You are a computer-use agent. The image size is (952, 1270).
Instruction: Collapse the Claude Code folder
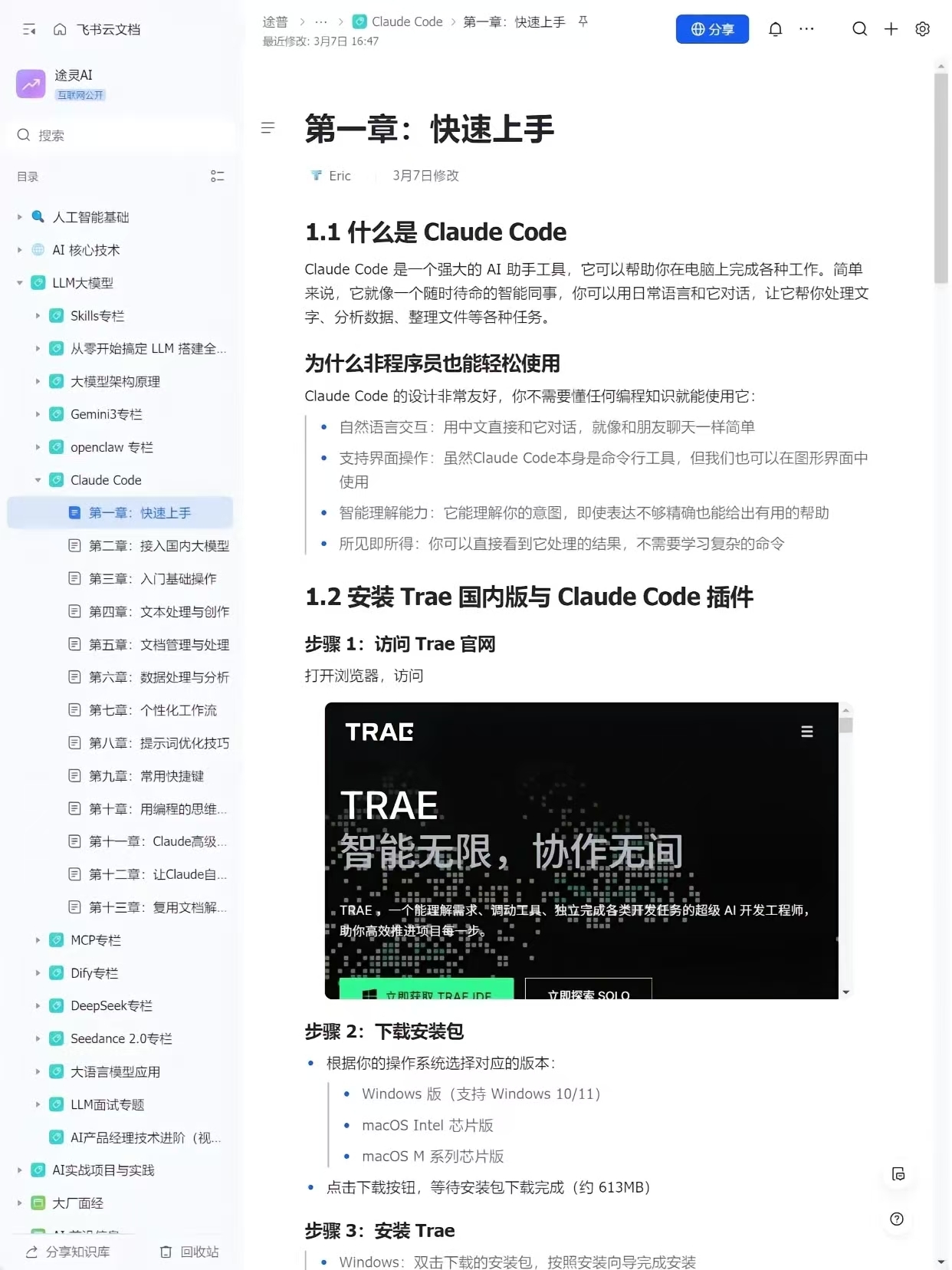point(38,480)
